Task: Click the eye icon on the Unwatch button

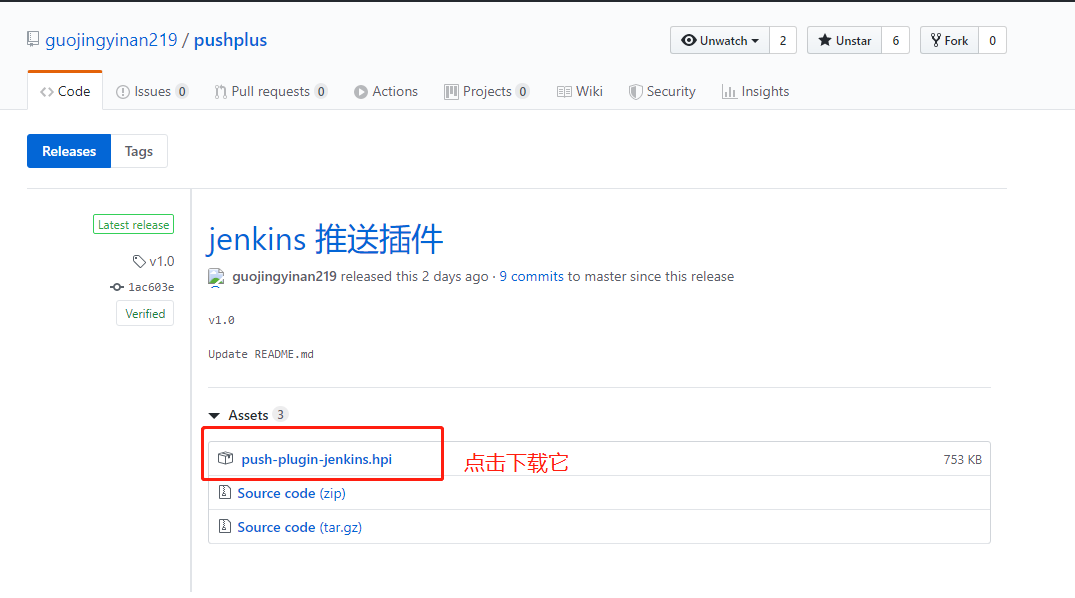Action: point(689,40)
